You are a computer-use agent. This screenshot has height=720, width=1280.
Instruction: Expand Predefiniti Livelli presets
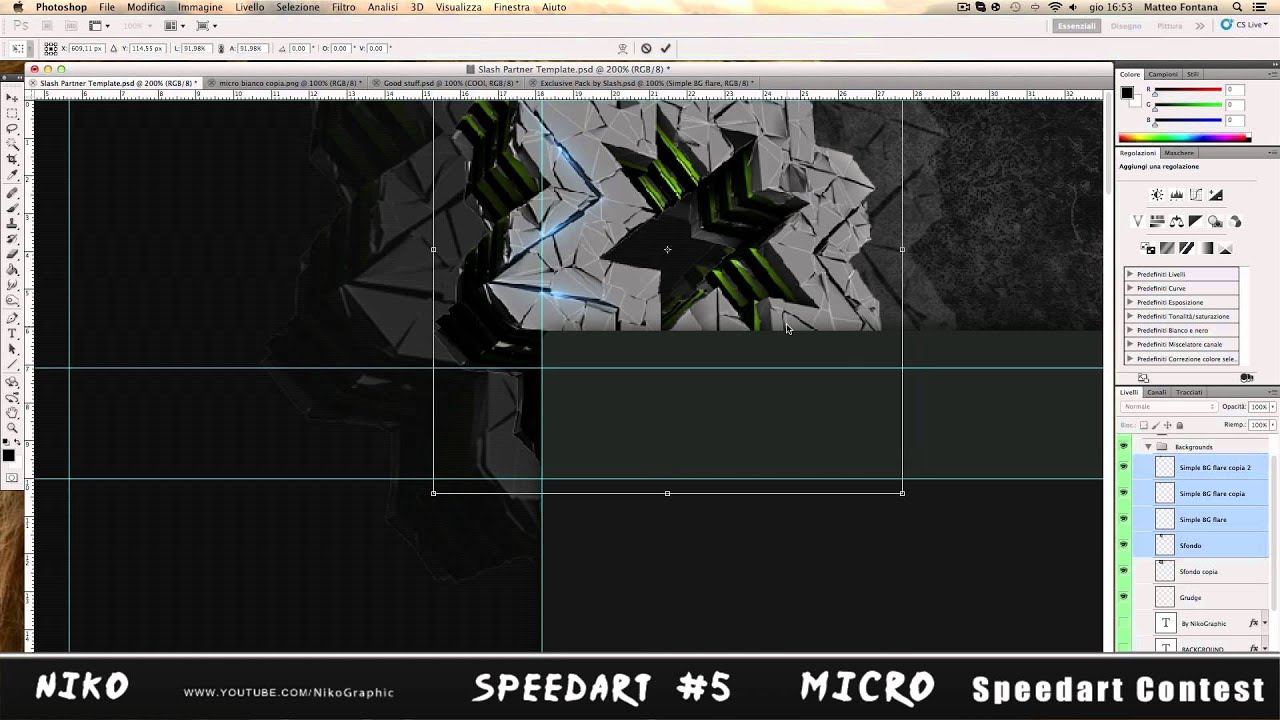1131,274
